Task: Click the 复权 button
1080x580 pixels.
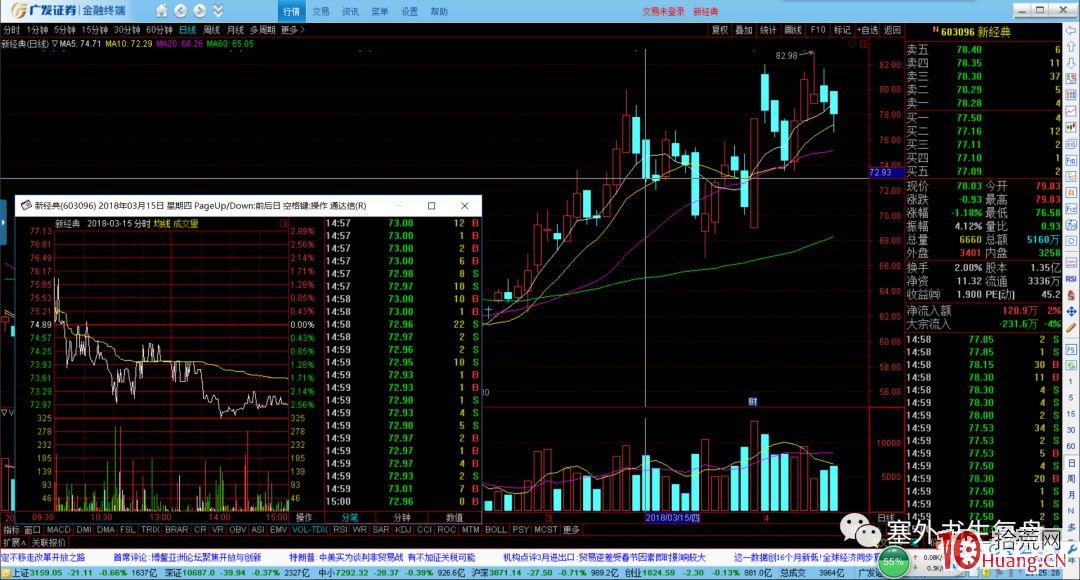Action: [720, 30]
